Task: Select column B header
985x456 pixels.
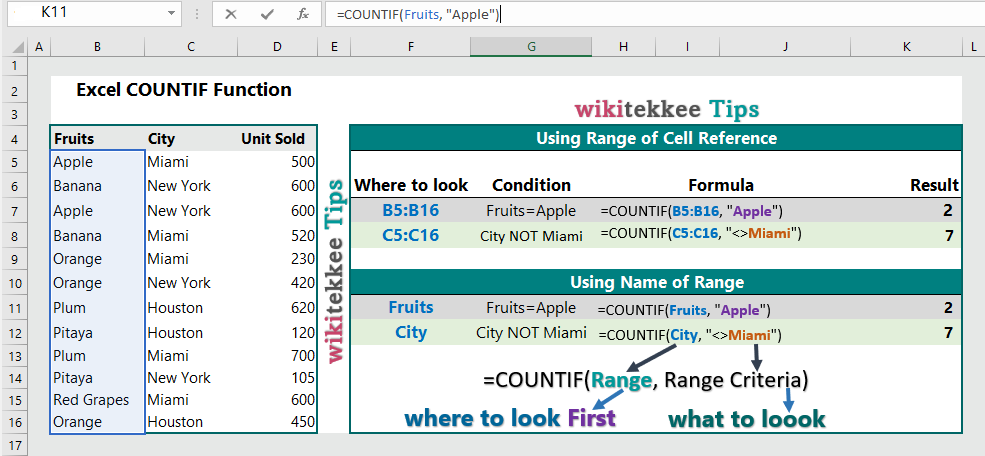Action: [x=97, y=47]
